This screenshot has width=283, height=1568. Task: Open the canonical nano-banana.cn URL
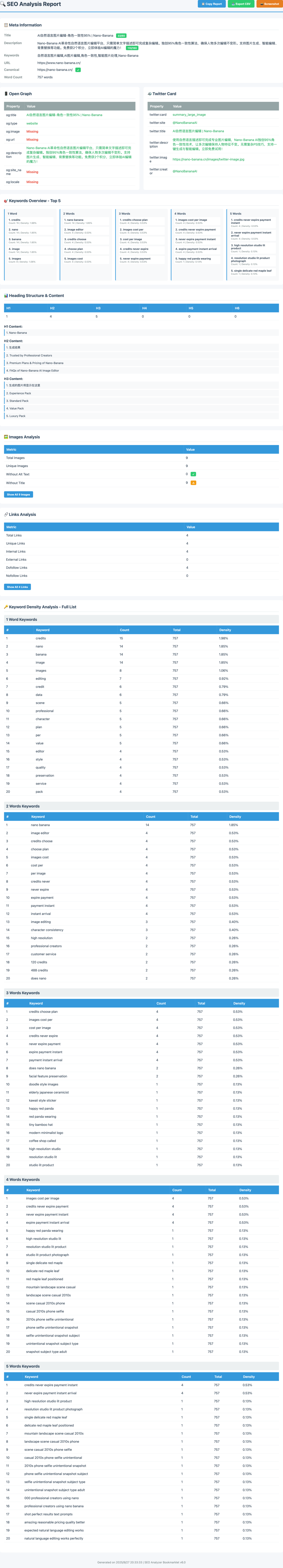55,70
